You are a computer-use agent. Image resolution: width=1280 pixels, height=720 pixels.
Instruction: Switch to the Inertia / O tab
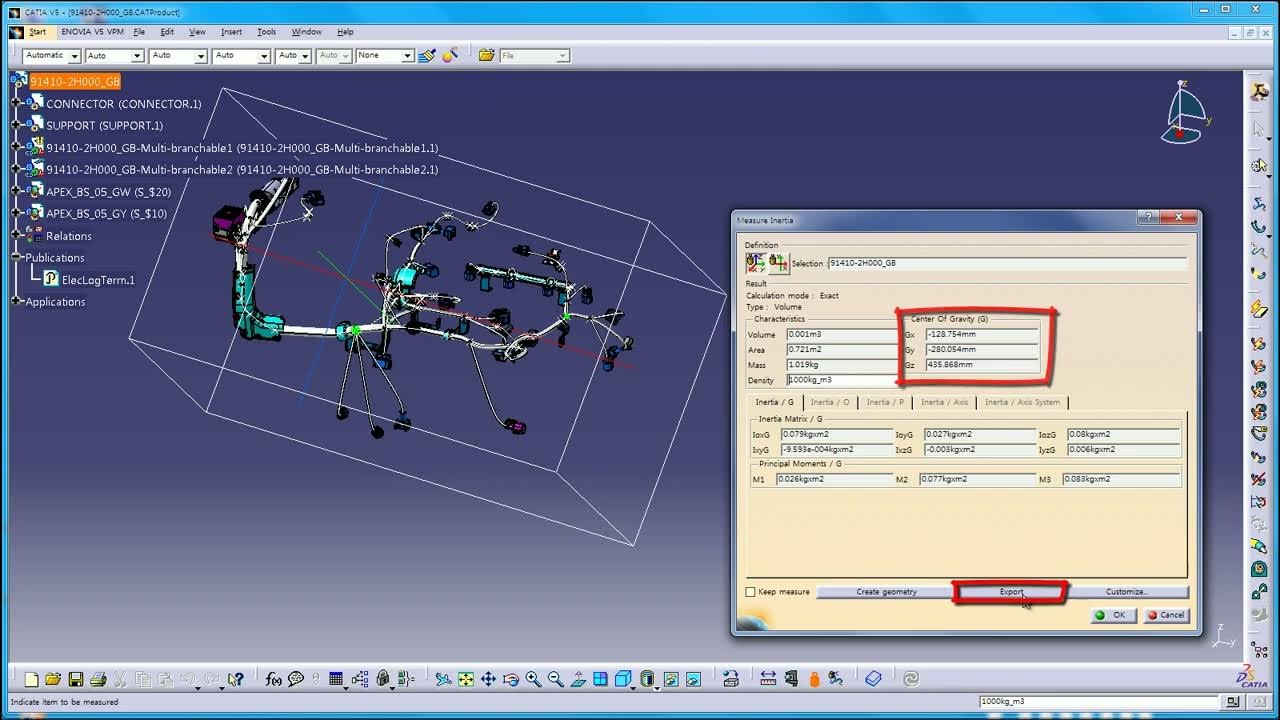click(830, 402)
